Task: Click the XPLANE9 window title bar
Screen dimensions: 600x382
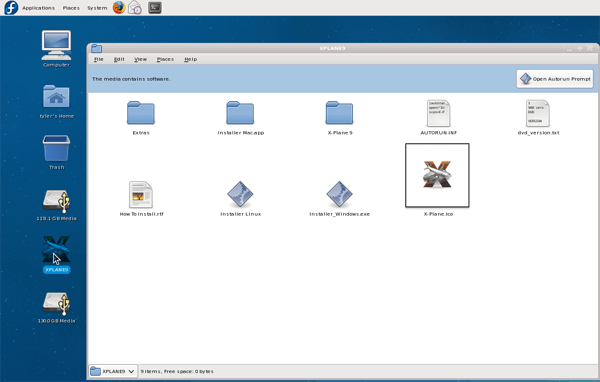Action: tap(332, 48)
